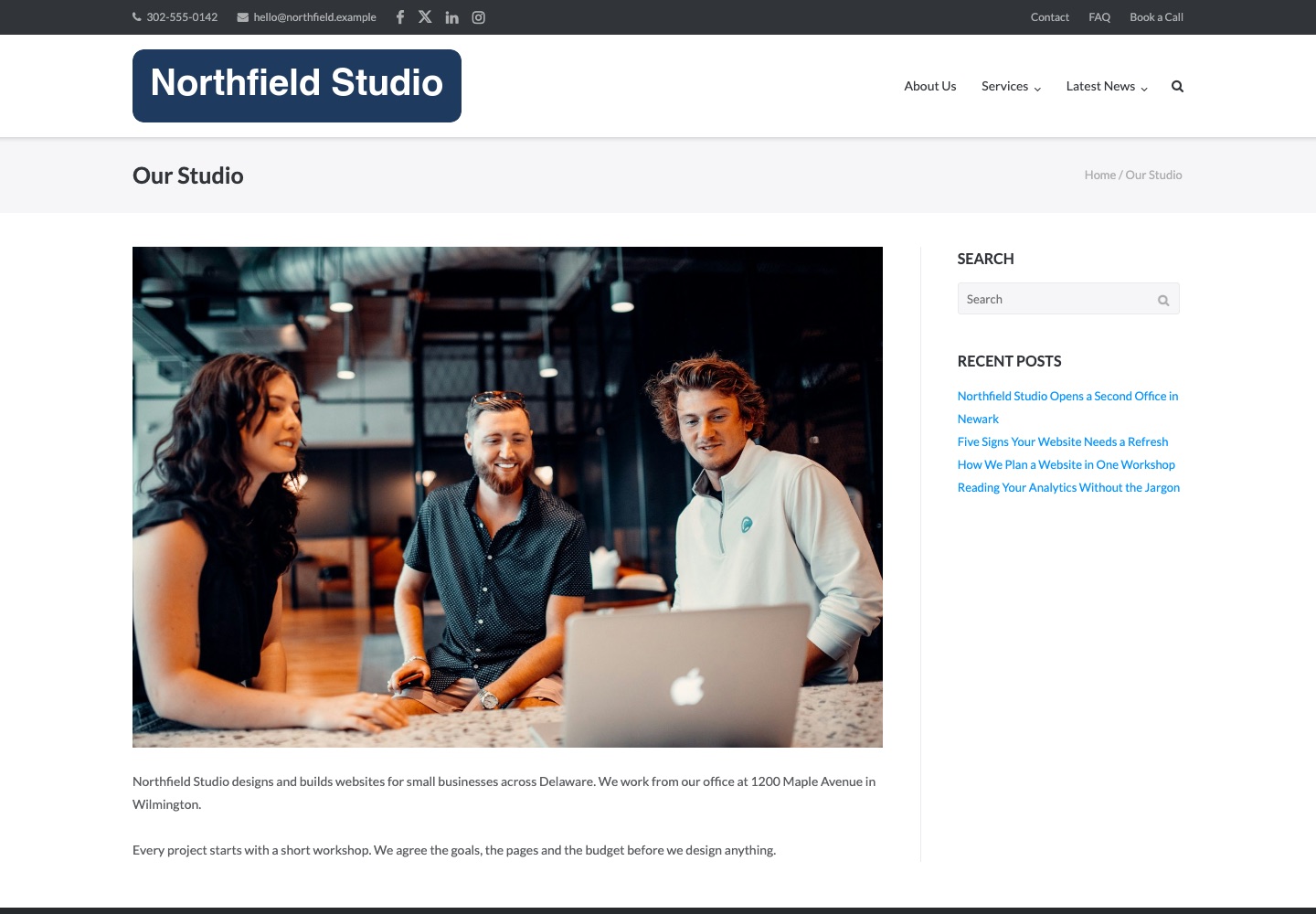Viewport: 1316px width, 914px height.
Task: Open the LinkedIn social icon
Action: (x=451, y=17)
